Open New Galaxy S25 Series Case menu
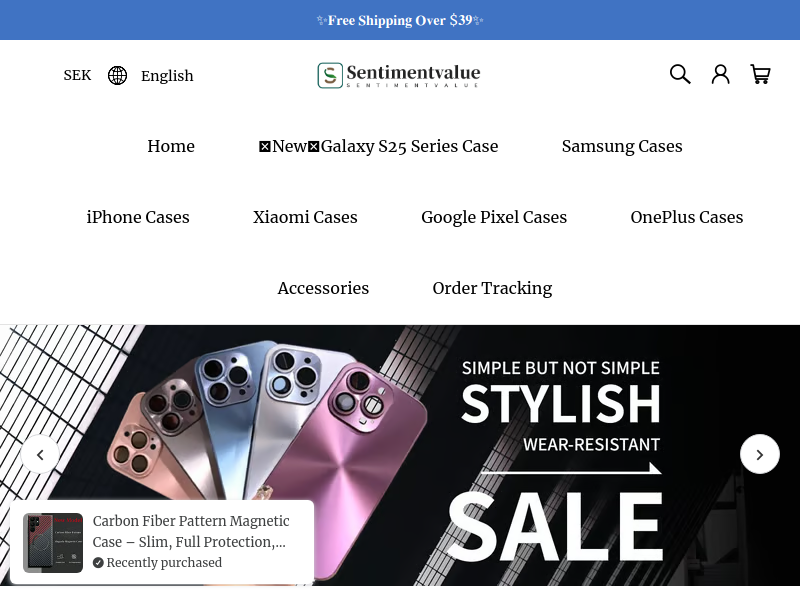 [379, 146]
